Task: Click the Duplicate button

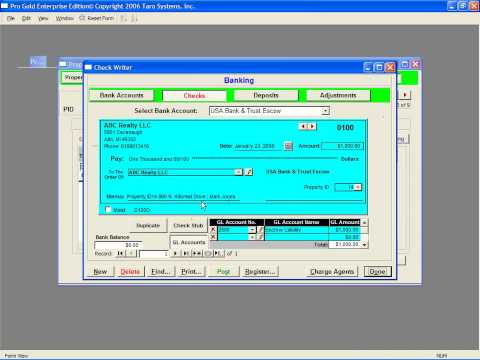Action: coord(148,226)
